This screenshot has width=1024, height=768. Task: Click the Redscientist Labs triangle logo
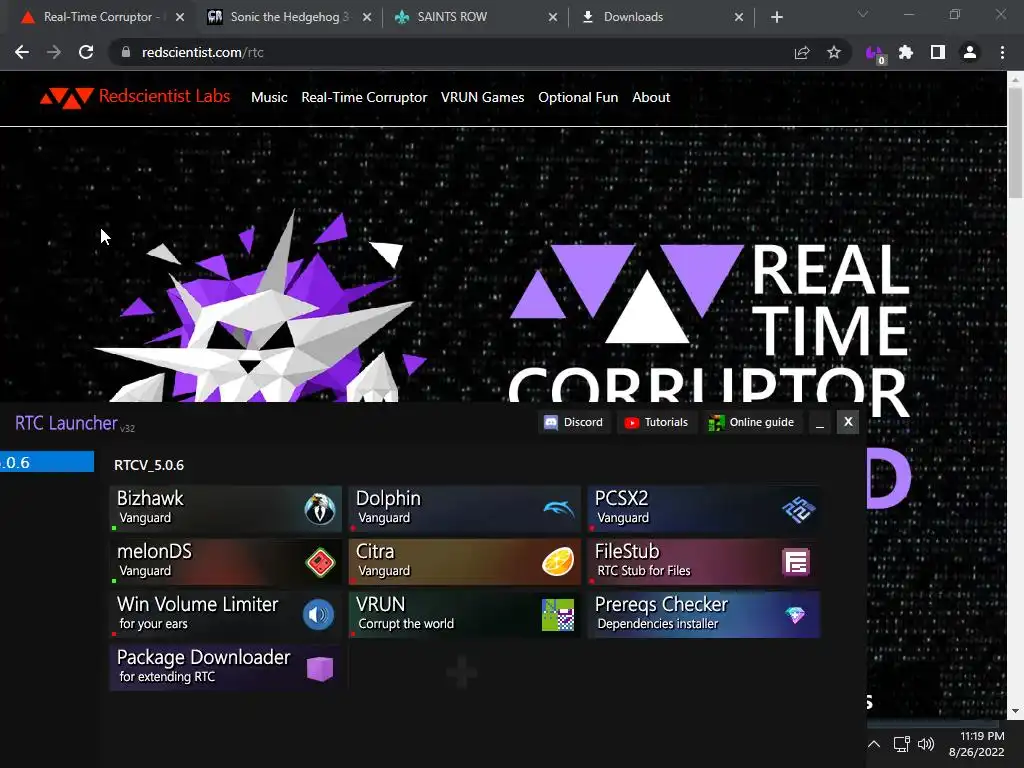pyautogui.click(x=67, y=98)
